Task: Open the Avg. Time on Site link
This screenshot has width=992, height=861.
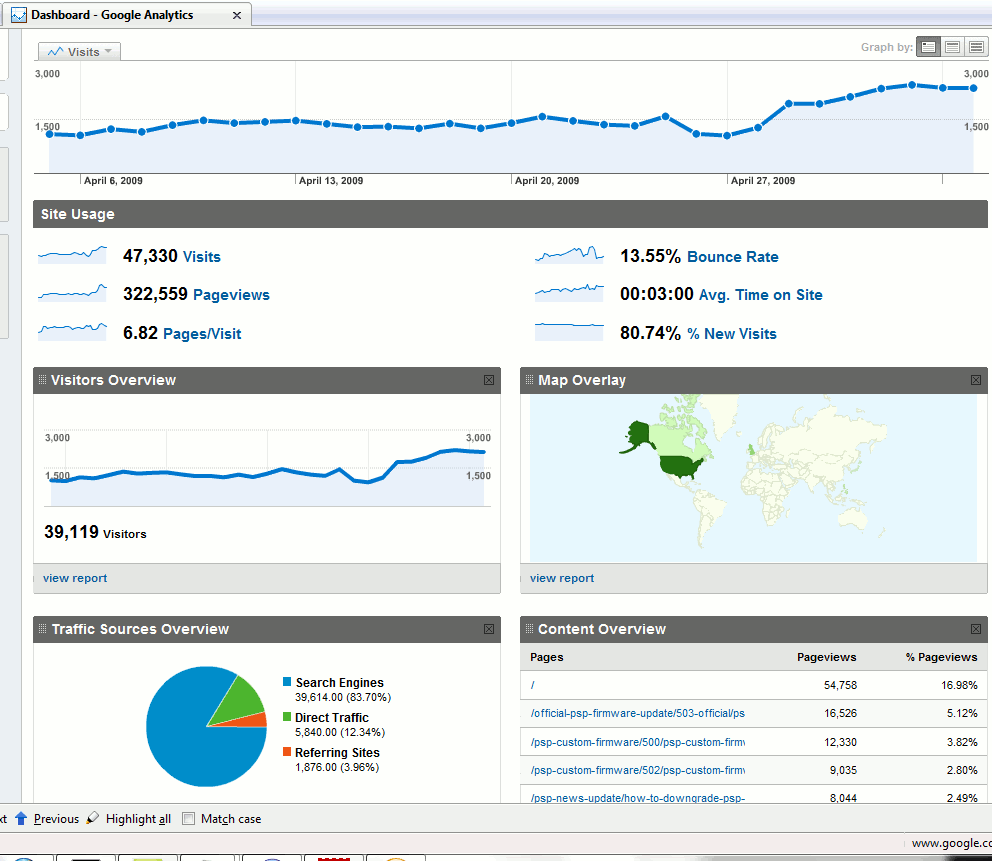Action: coord(760,295)
